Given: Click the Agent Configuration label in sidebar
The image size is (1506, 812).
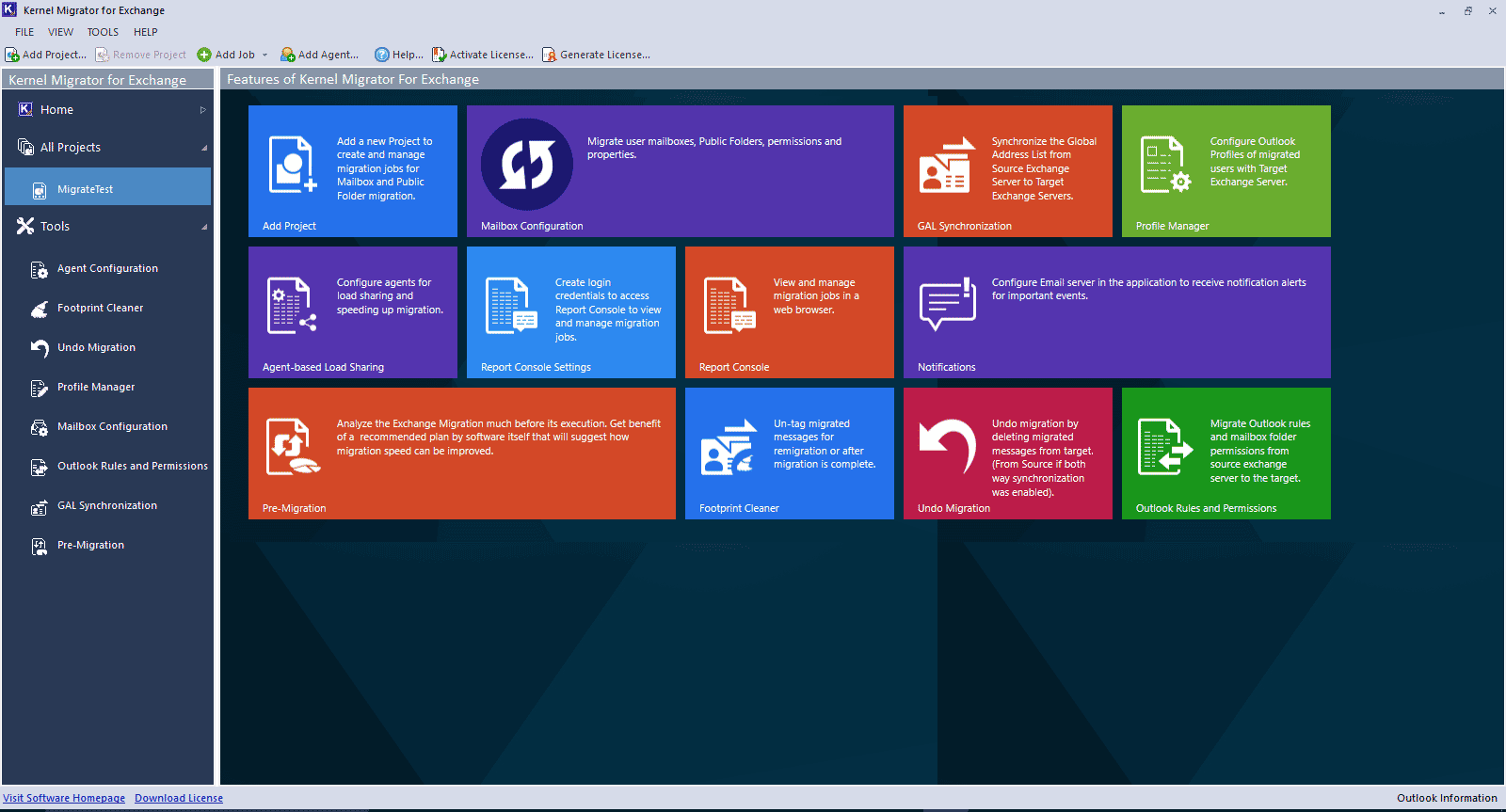Looking at the screenshot, I should pos(107,268).
